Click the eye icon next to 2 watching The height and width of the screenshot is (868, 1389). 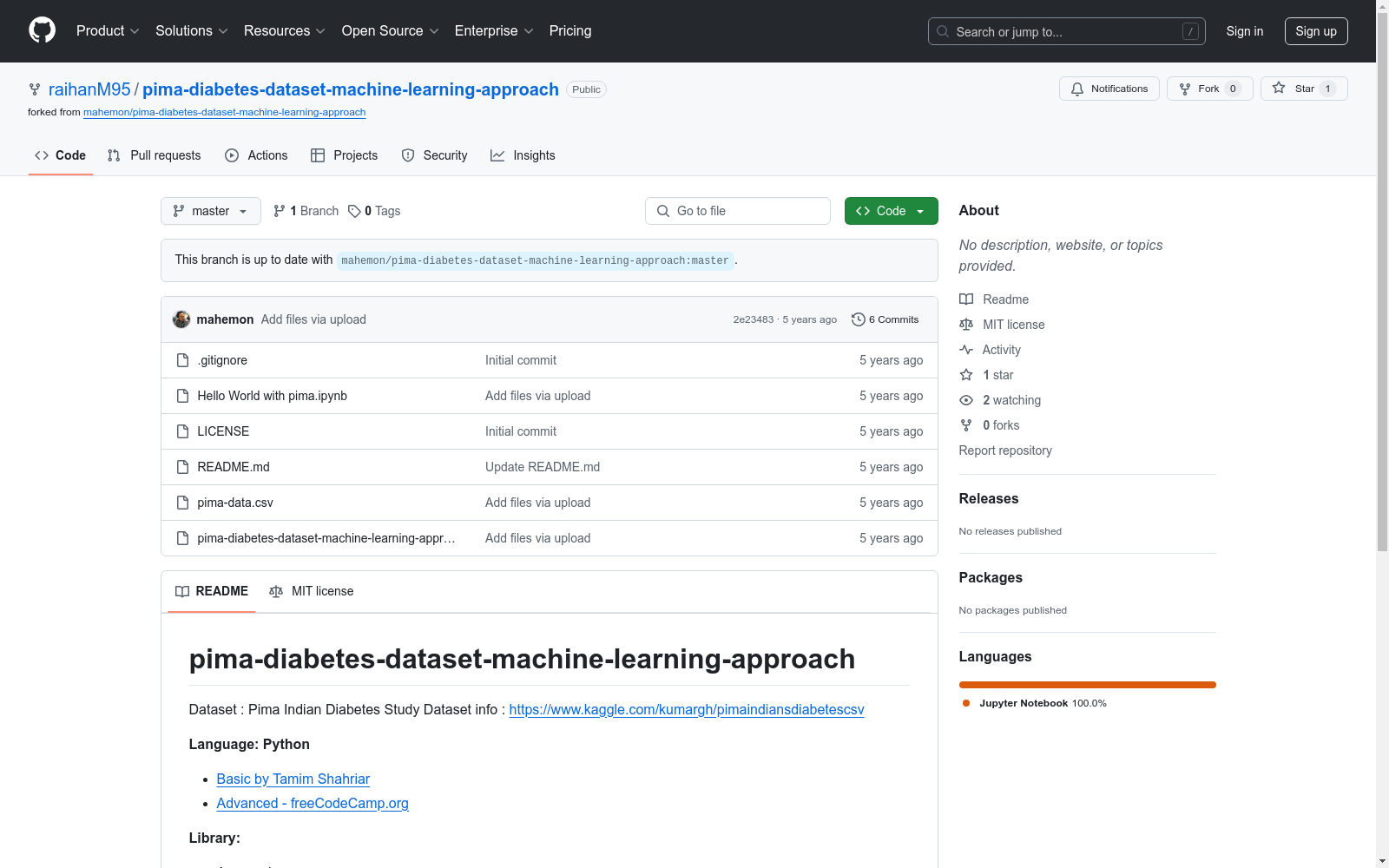(x=966, y=400)
